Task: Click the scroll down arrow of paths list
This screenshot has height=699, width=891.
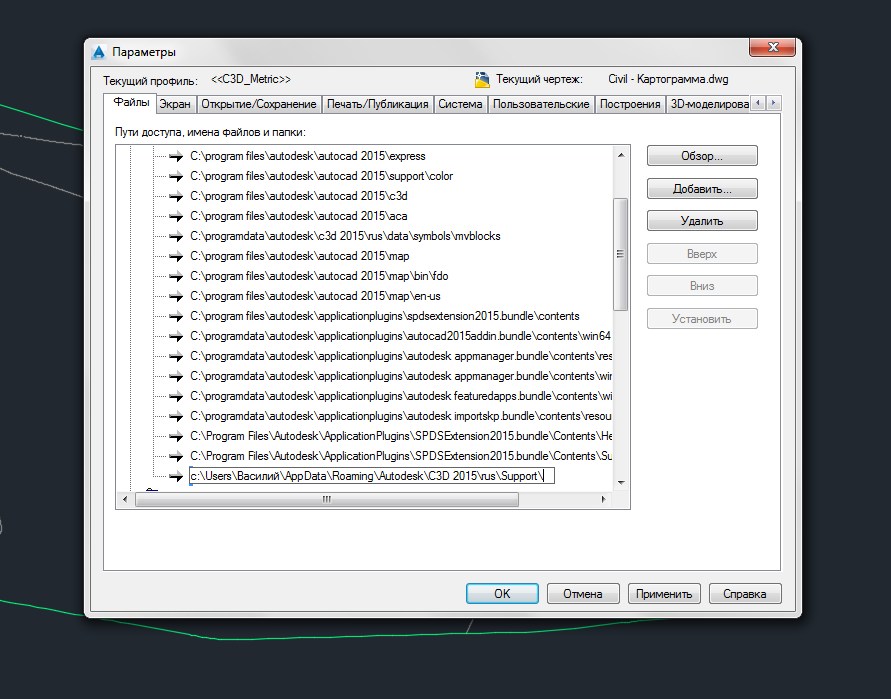Action: (x=621, y=482)
